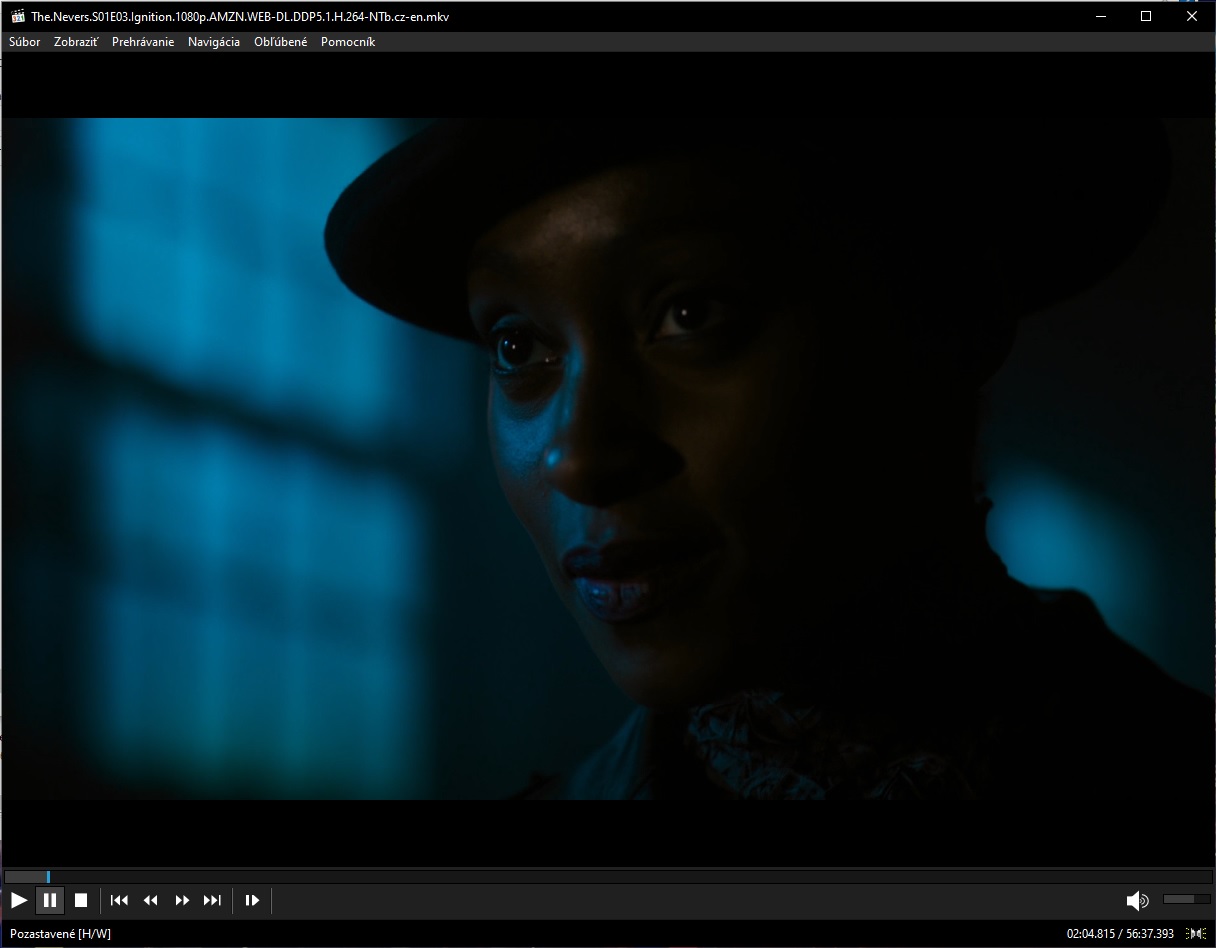Click the Pause button
The width and height of the screenshot is (1216, 948).
[50, 900]
